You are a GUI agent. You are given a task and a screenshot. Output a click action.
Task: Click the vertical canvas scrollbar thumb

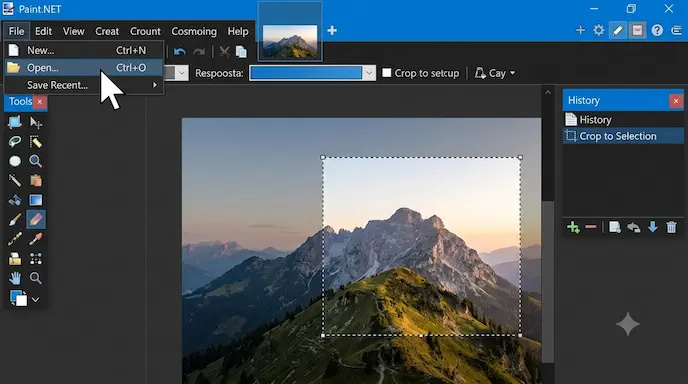[x=548, y=281]
